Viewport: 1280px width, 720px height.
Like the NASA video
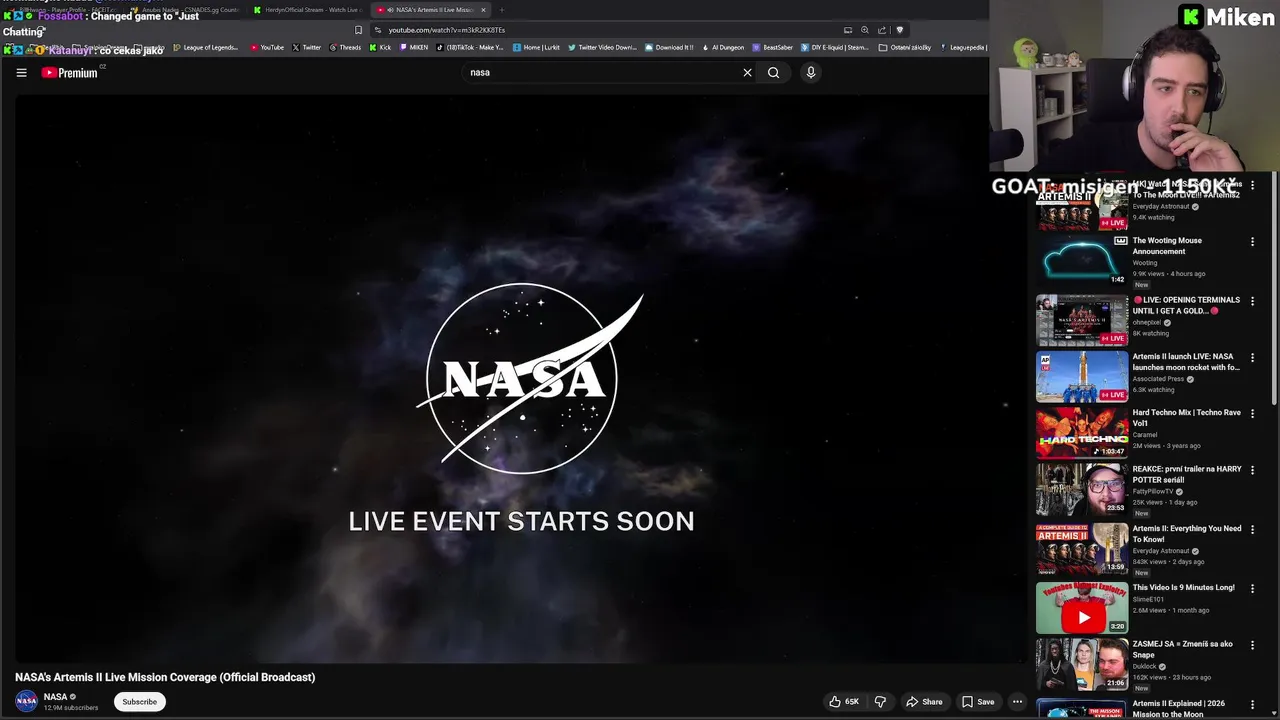tap(844, 702)
